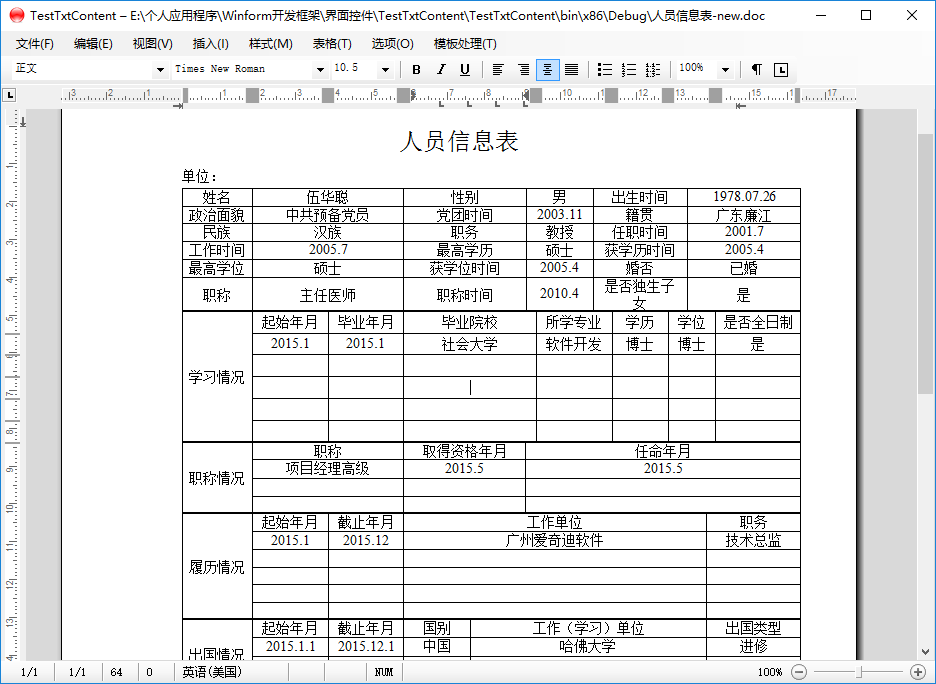Apply bulleted list formatting
936x684 pixels.
(605, 70)
